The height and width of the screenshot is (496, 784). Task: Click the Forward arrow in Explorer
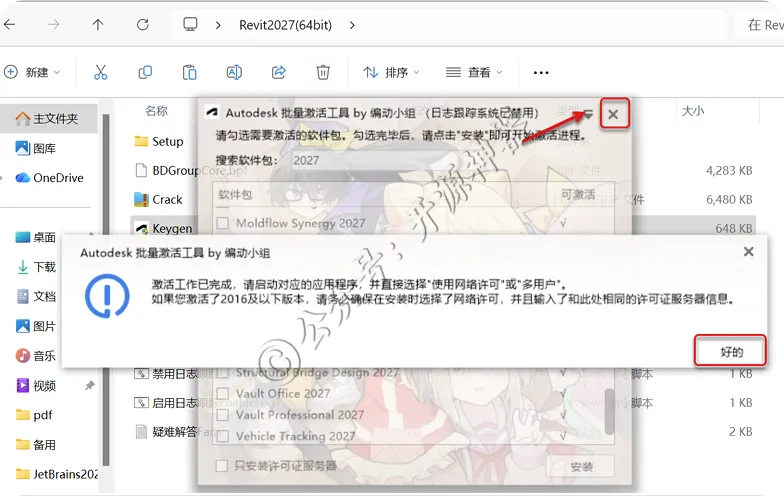[54, 24]
